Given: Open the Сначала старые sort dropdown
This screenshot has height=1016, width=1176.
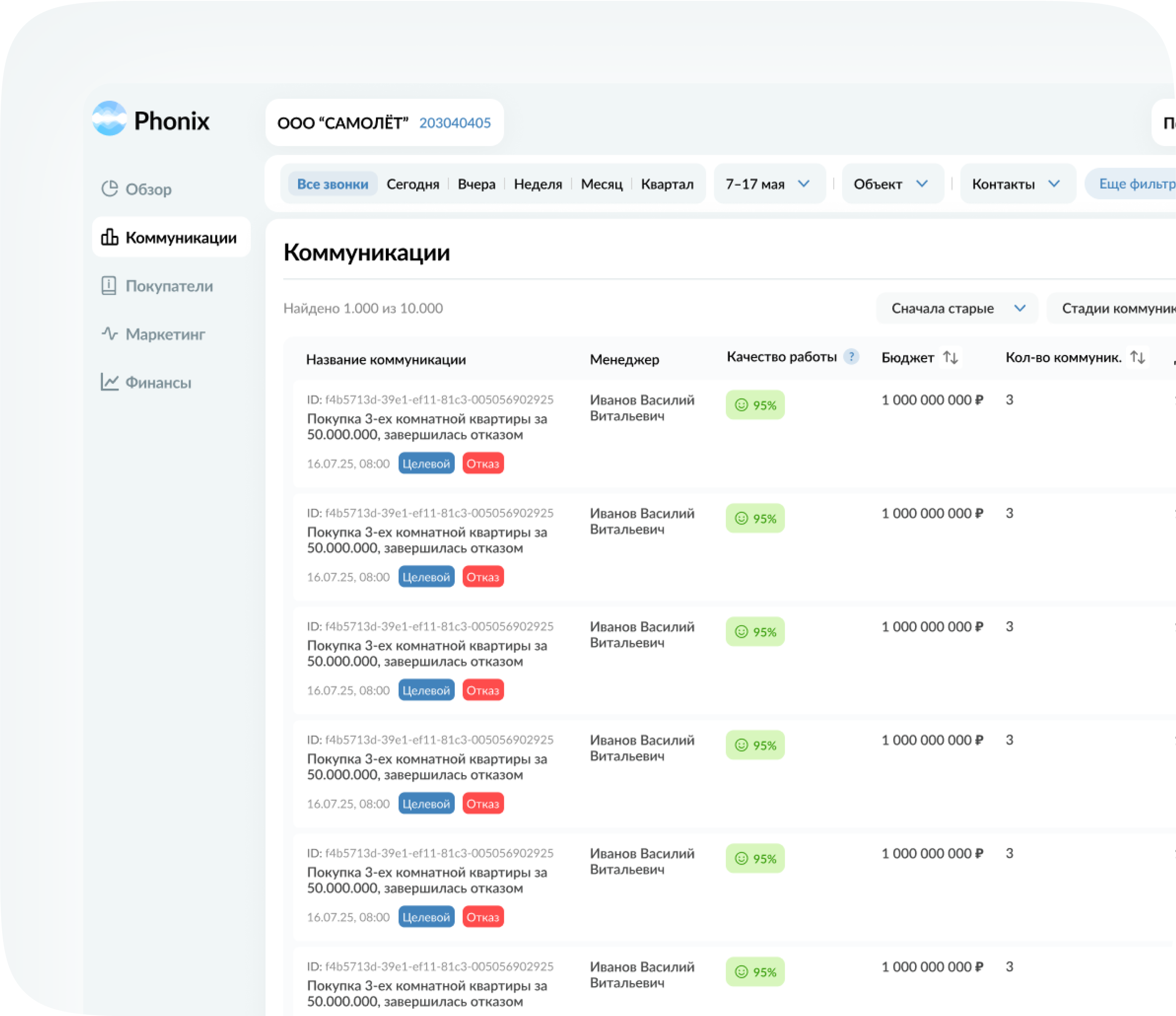Looking at the screenshot, I should (957, 308).
